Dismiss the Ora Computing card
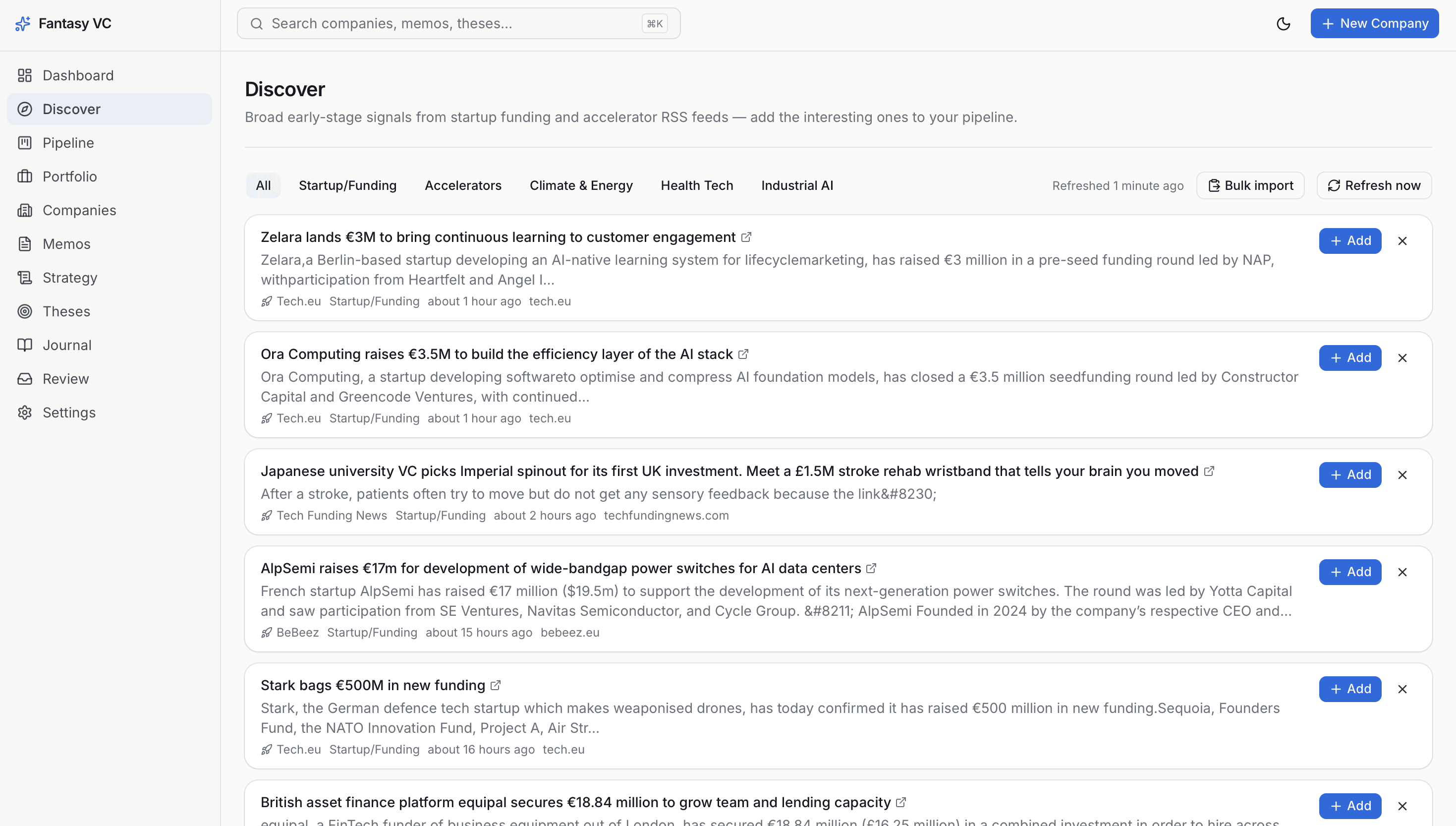 [1402, 358]
